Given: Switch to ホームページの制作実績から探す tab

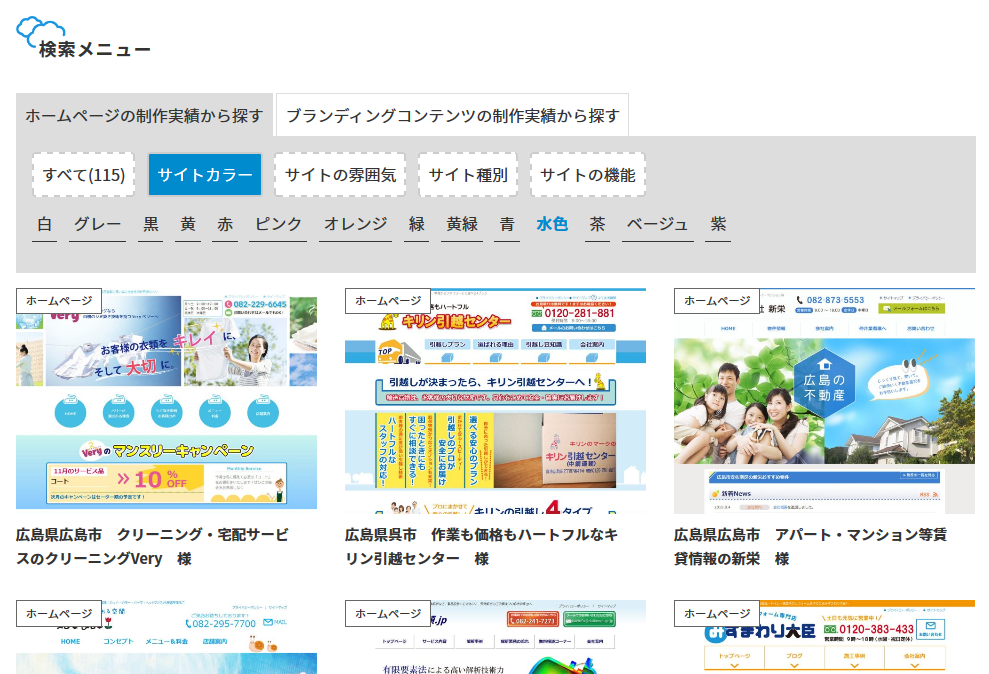Looking at the screenshot, I should (144, 116).
